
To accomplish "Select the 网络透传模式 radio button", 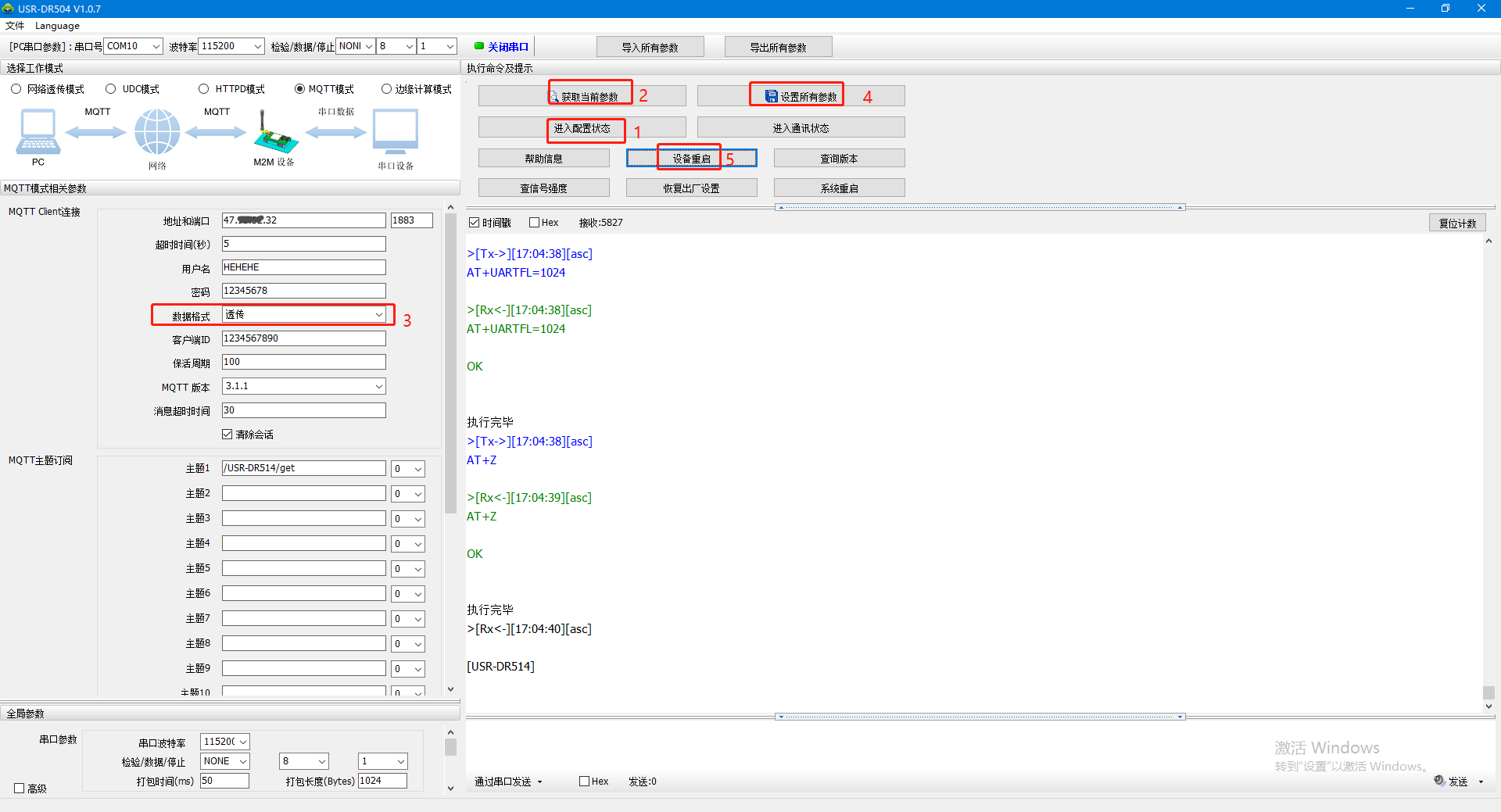I will pos(16,89).
